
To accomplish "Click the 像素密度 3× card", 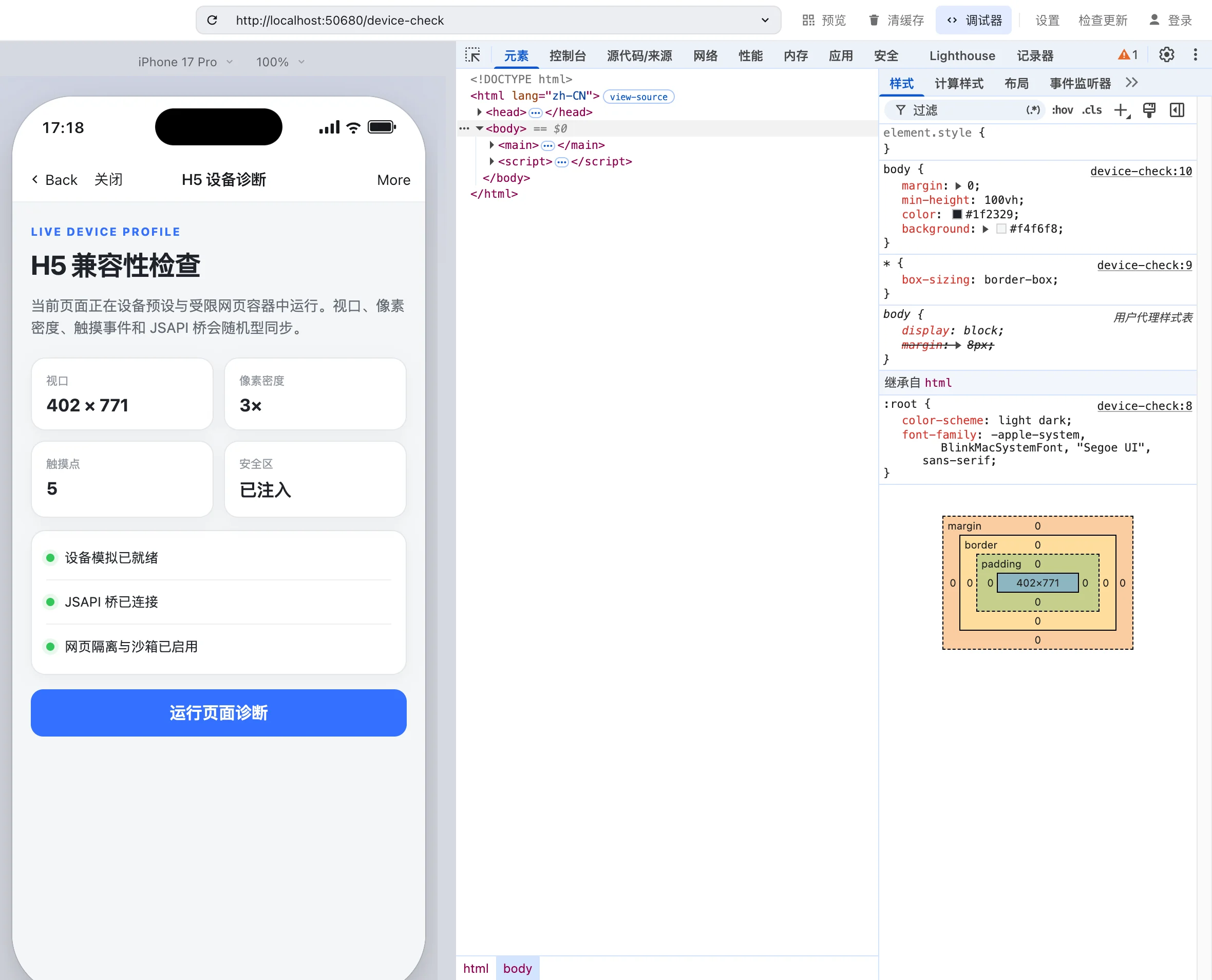I will [315, 394].
